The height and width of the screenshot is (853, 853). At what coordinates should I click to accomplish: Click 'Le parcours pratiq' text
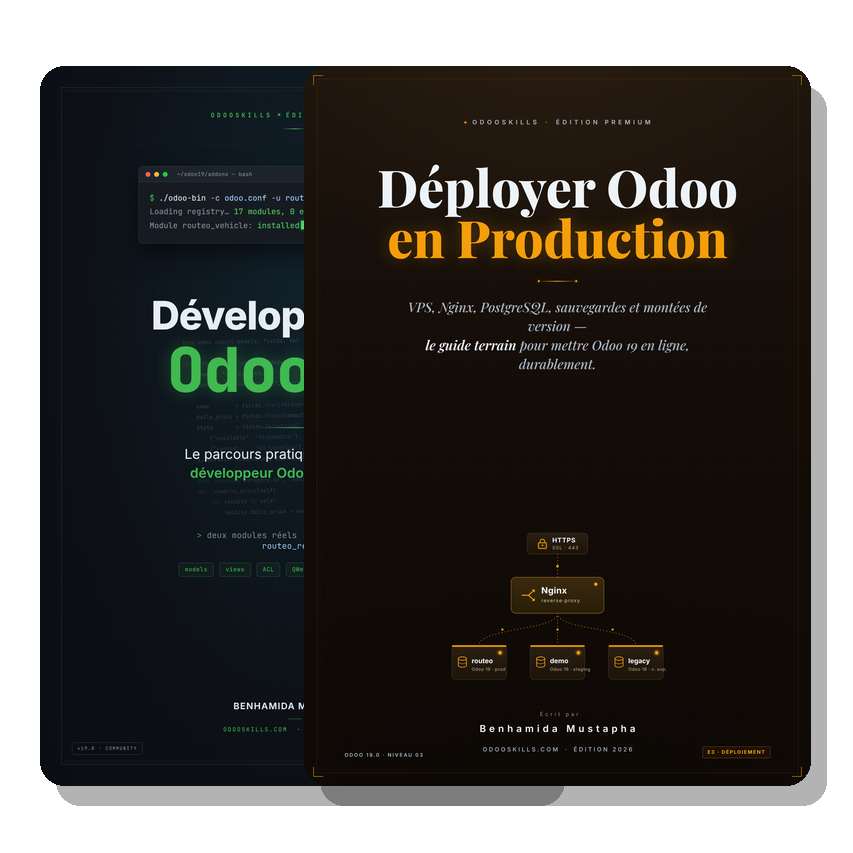point(244,454)
